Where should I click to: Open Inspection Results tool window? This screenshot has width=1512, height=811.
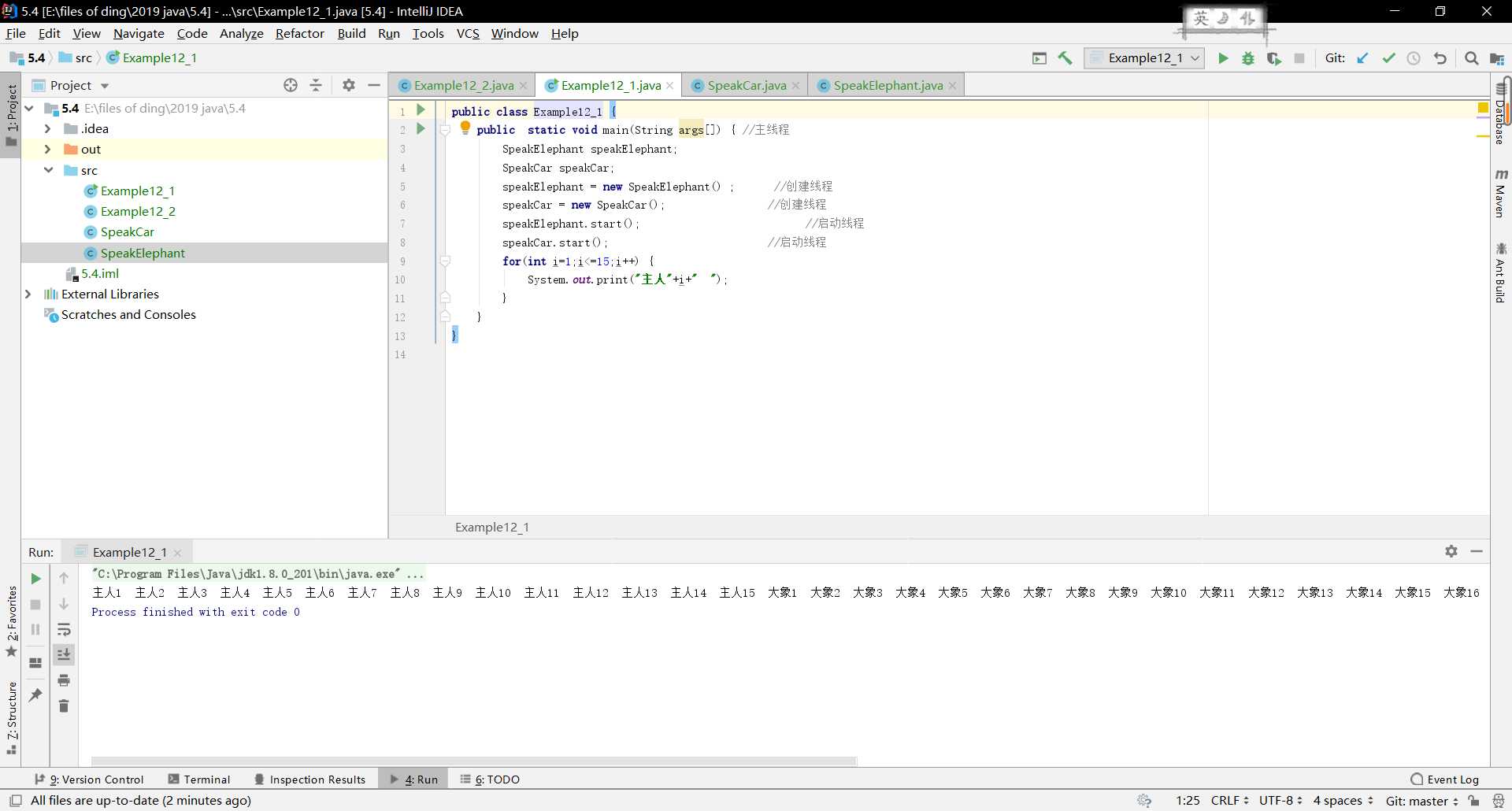click(310, 780)
